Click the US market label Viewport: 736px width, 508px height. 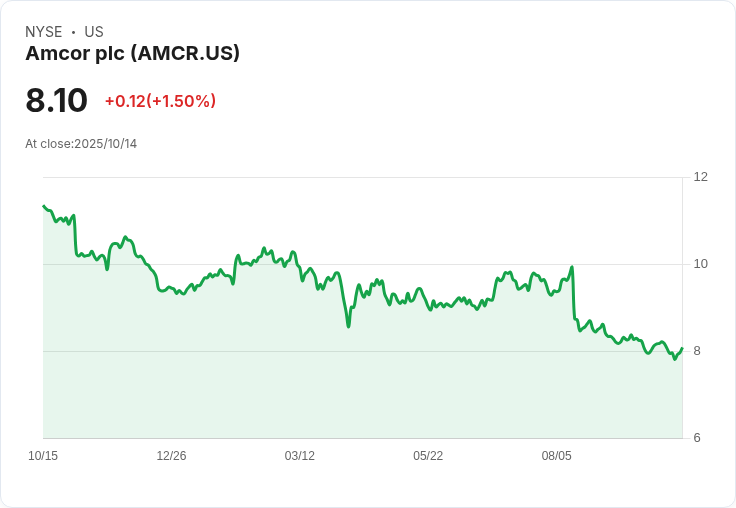[94, 32]
